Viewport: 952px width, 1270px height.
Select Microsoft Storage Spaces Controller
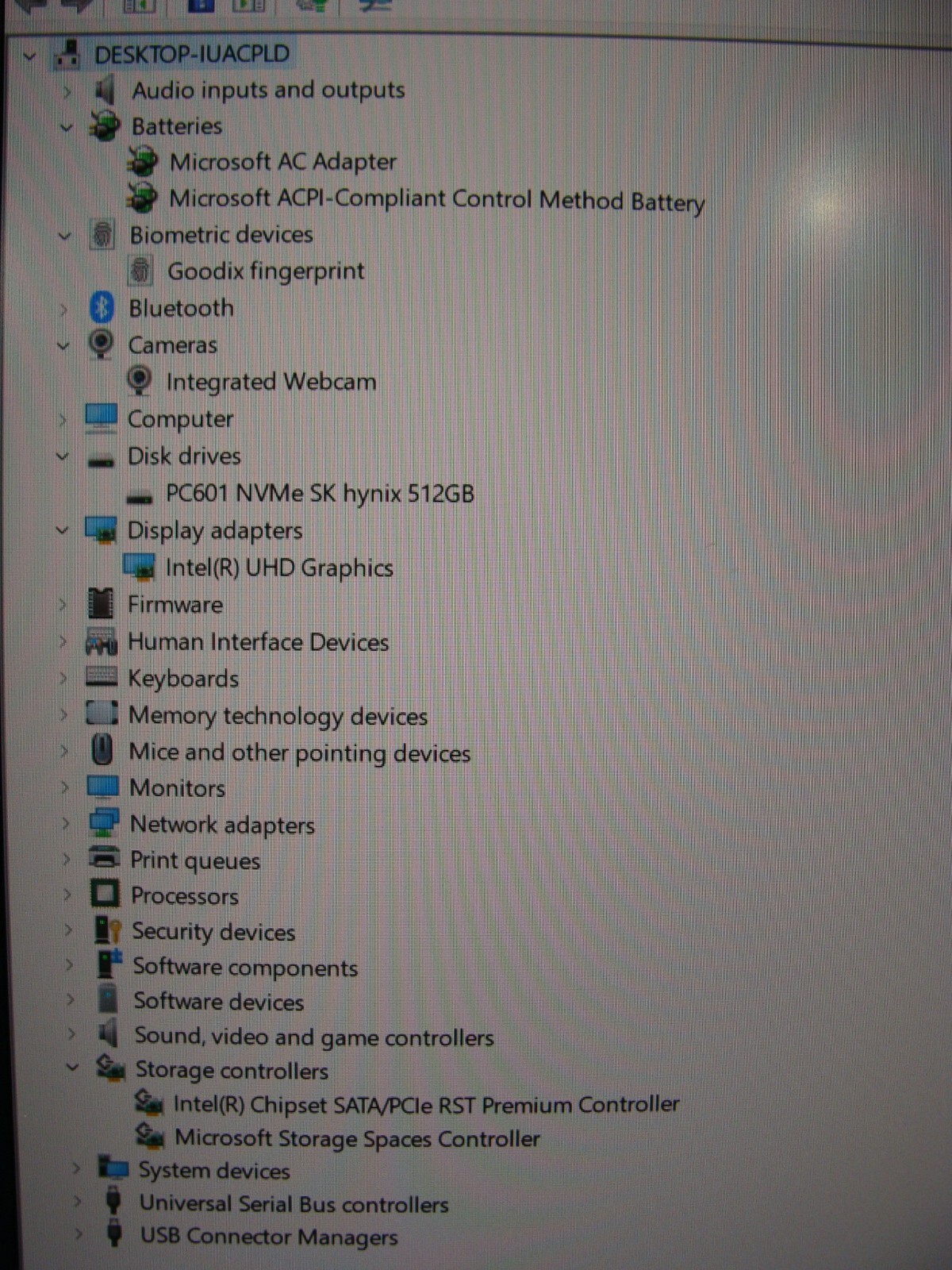pyautogui.click(x=357, y=1138)
